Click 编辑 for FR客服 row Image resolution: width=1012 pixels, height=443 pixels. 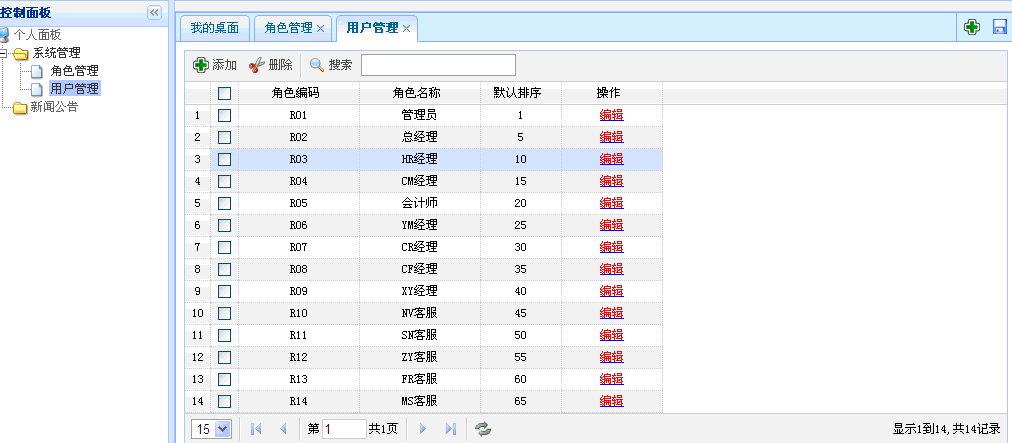coord(611,379)
